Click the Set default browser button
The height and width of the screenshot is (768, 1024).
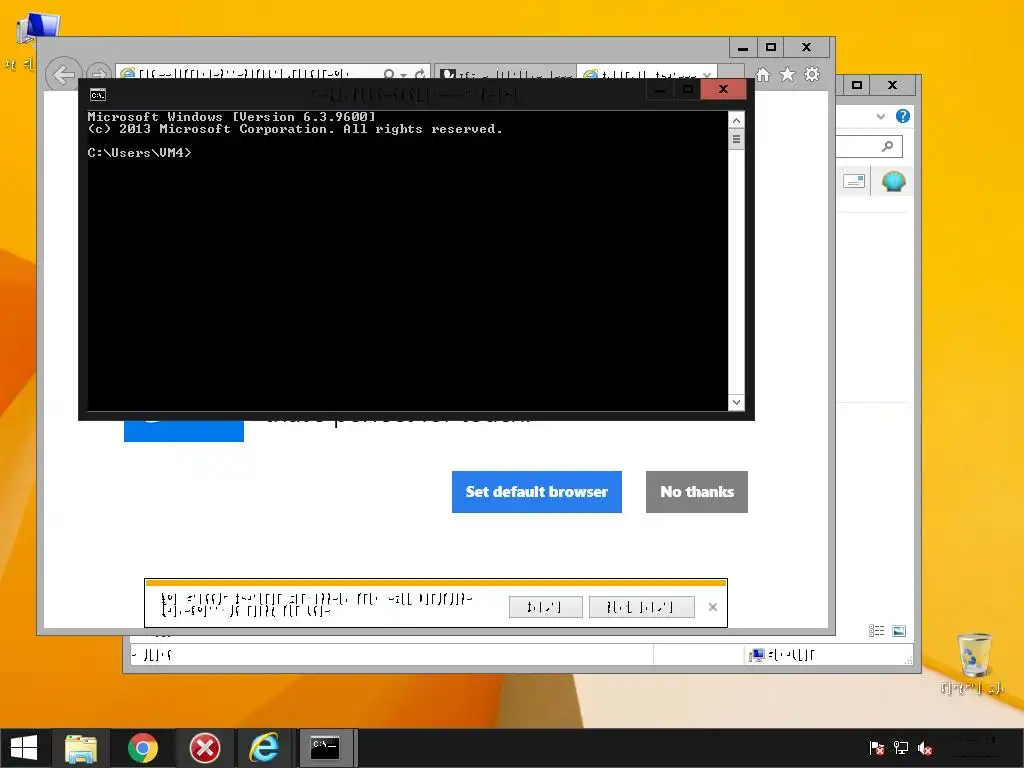pyautogui.click(x=537, y=492)
